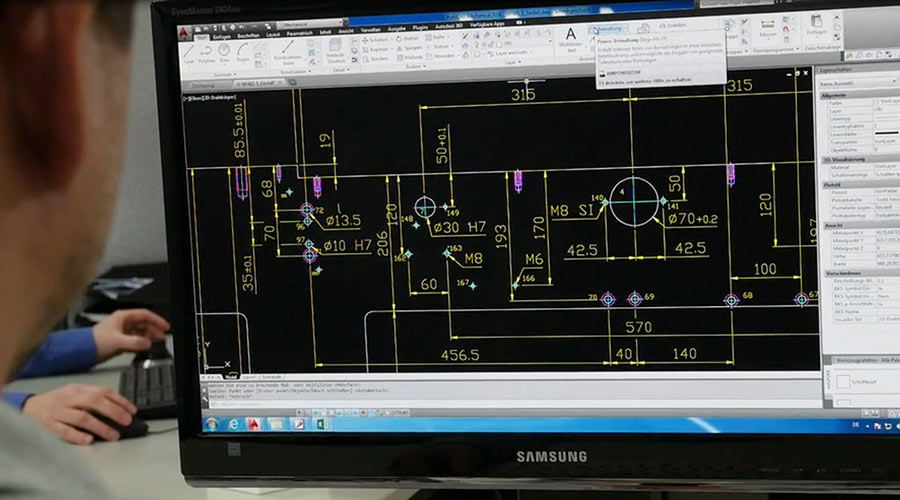Select the Kreis circle tool
Image resolution: width=900 pixels, height=500 pixels.
(x=224, y=53)
